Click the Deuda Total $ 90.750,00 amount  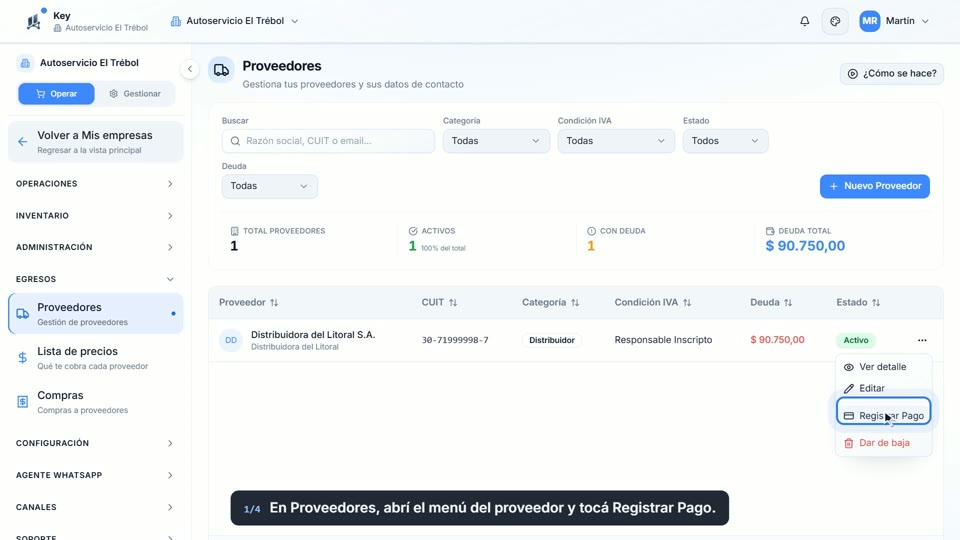point(805,246)
